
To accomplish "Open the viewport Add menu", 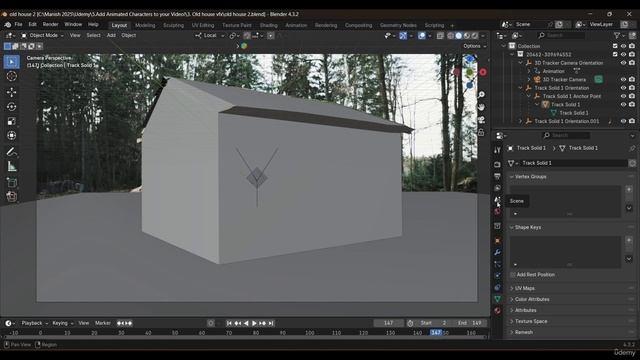I will (111, 36).
